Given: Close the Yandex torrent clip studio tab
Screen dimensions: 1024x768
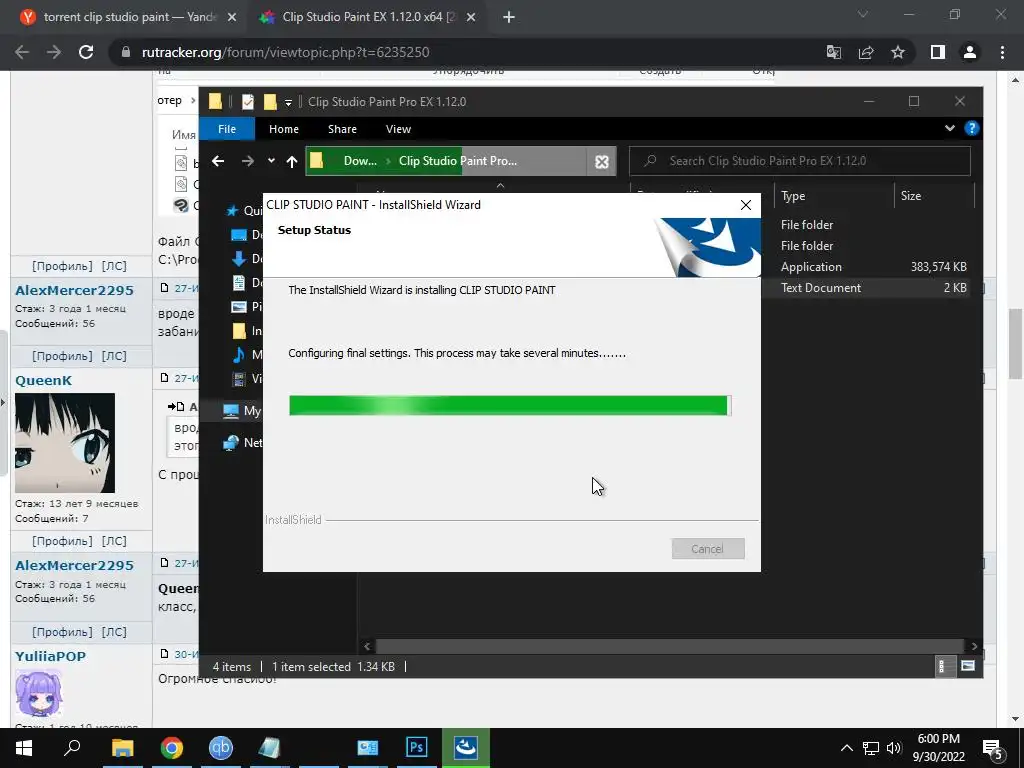Looking at the screenshot, I should pos(232,18).
